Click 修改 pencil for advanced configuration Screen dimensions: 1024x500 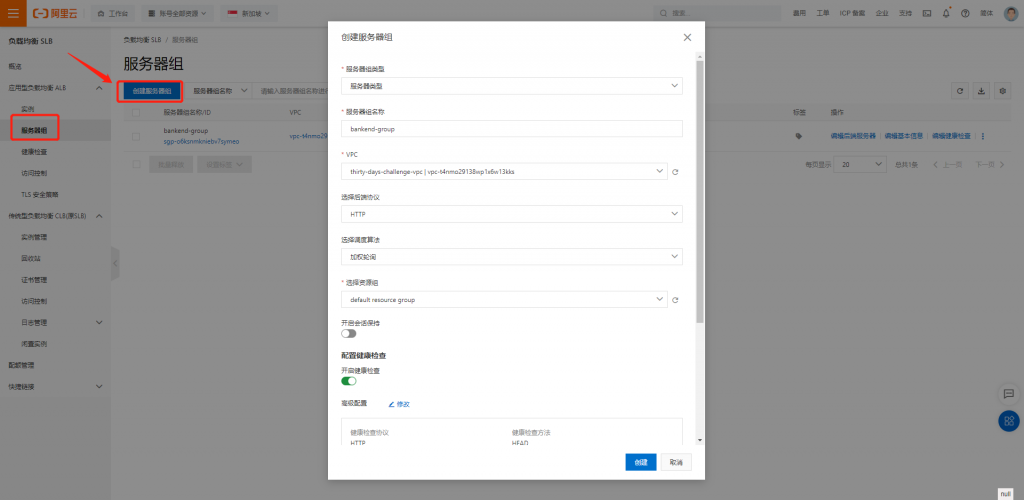(x=399, y=404)
